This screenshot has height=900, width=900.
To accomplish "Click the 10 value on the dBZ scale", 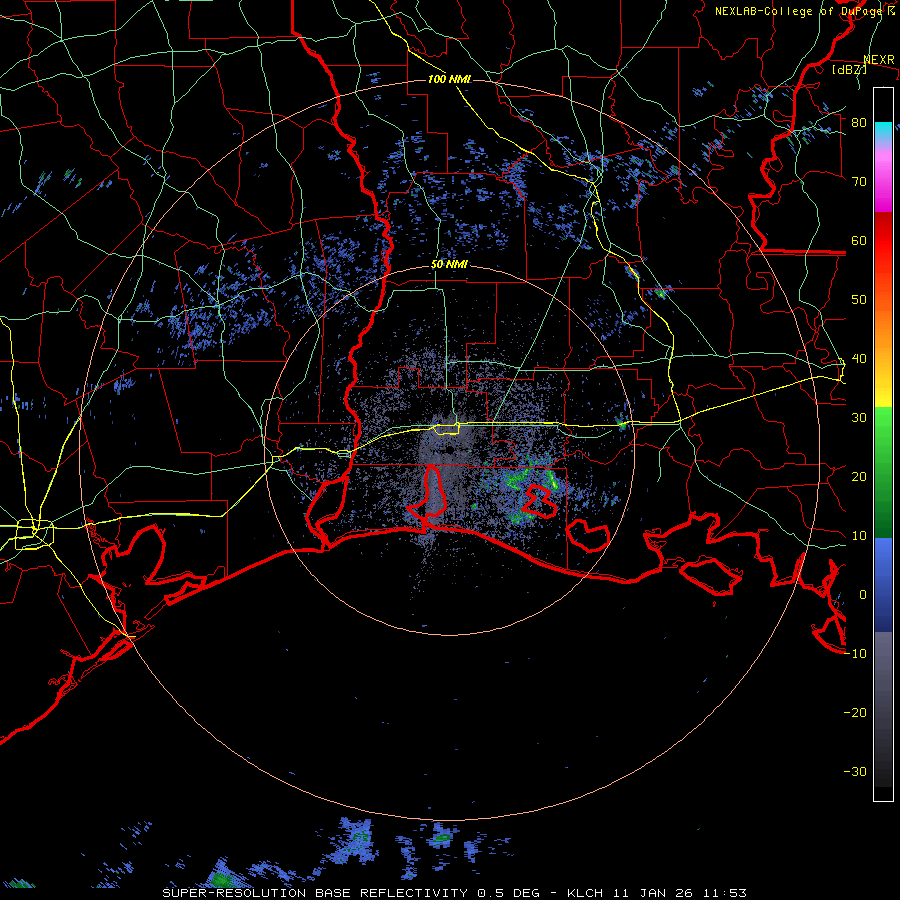I will pyautogui.click(x=859, y=536).
